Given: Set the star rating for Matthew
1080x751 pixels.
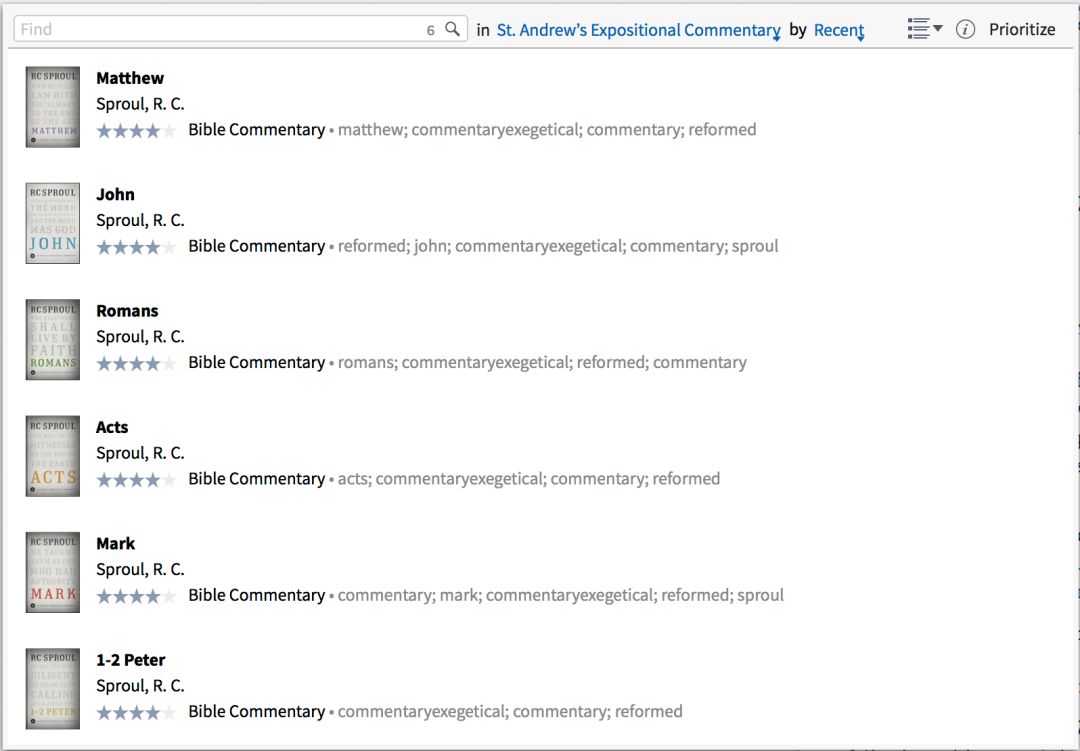Looking at the screenshot, I should 136,130.
